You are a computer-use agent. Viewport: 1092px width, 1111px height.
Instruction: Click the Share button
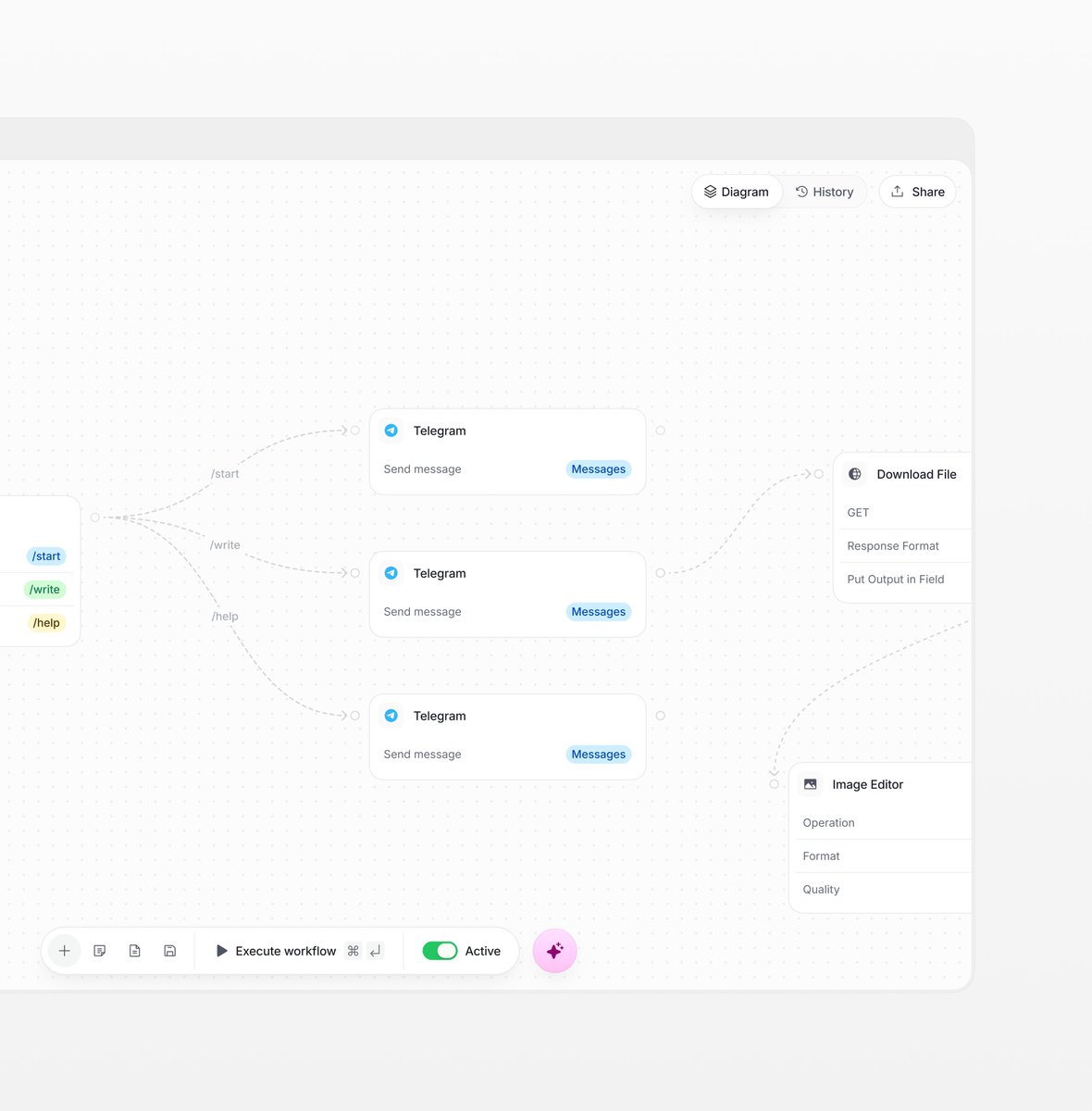point(917,192)
